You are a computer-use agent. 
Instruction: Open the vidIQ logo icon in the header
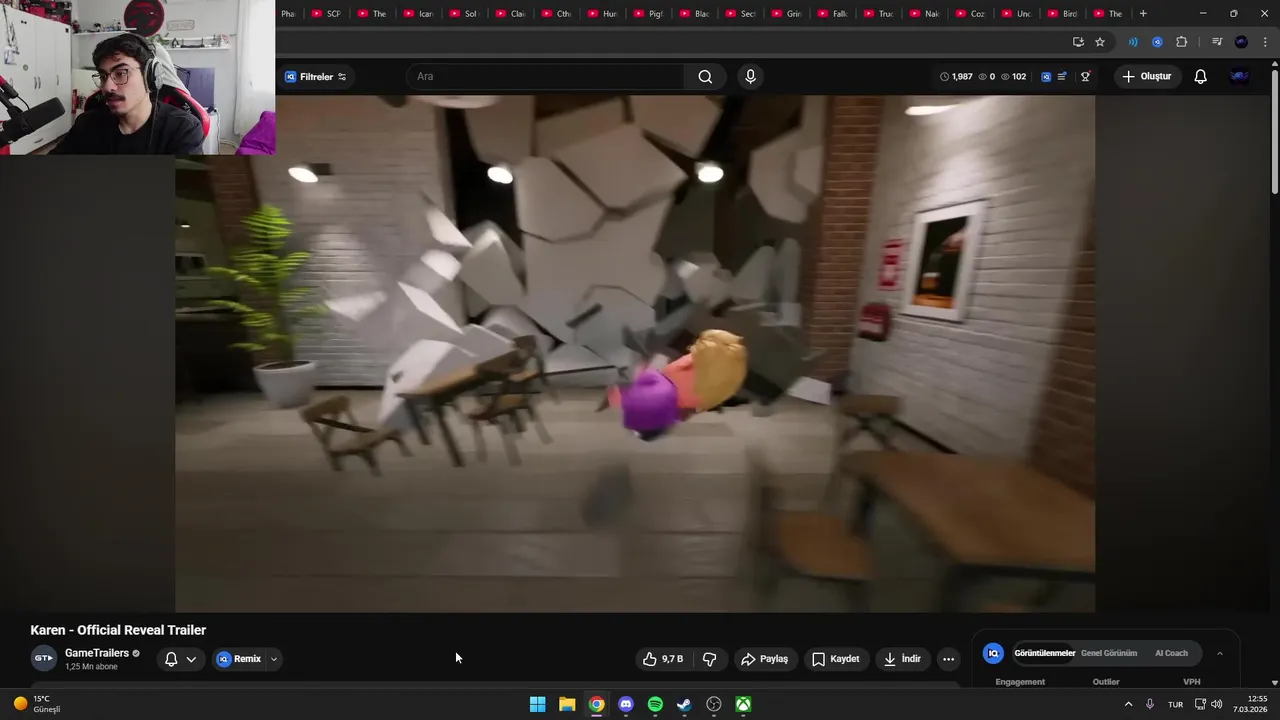coord(1046,77)
